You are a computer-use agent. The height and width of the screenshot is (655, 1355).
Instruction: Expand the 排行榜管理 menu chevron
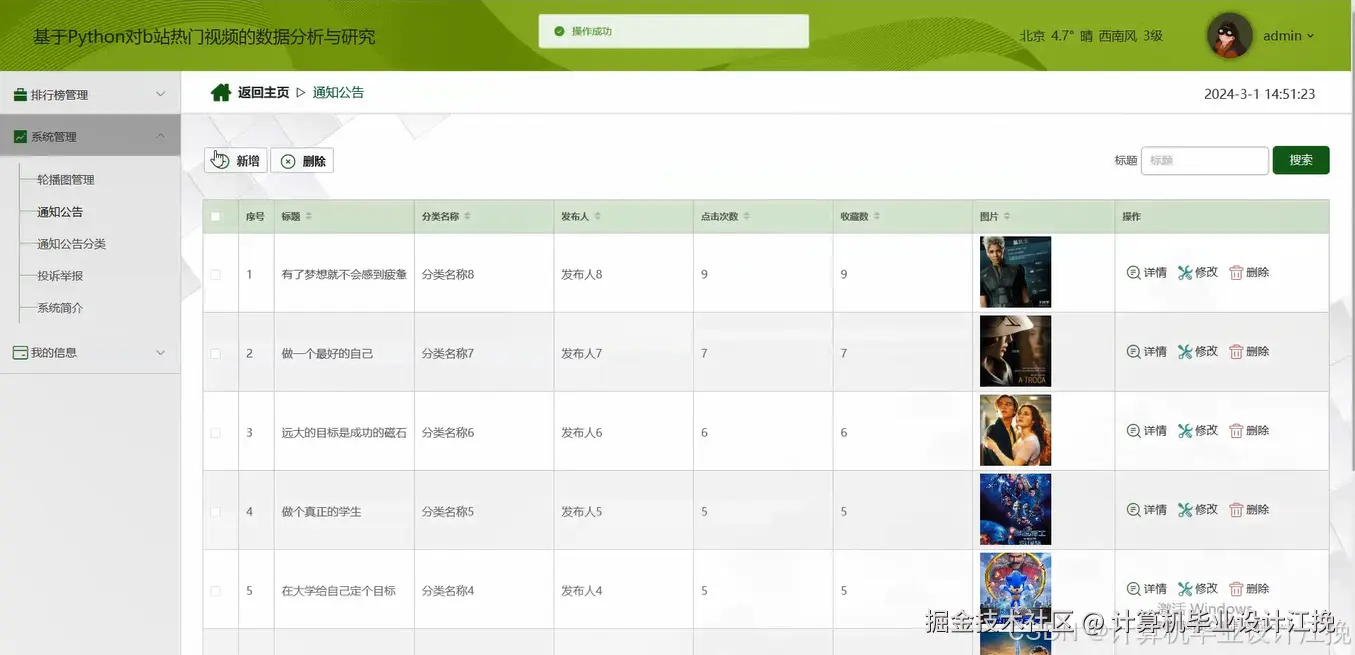point(161,94)
